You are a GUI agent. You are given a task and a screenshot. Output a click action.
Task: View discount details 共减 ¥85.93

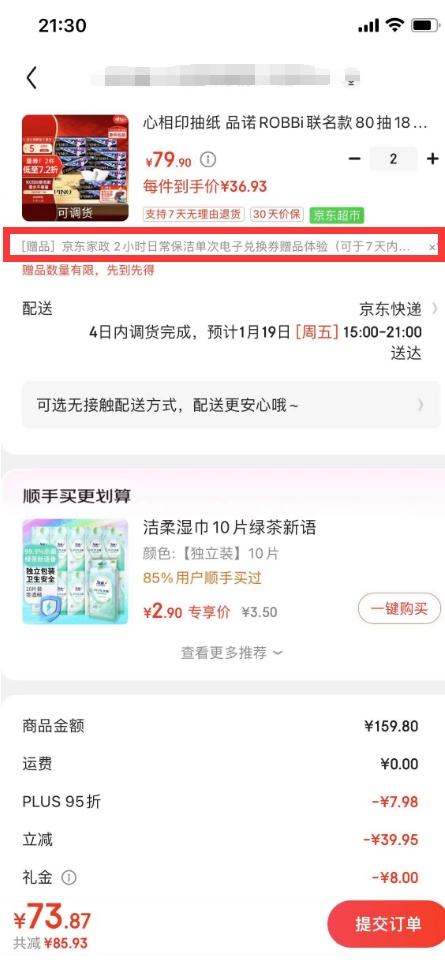(x=50, y=943)
